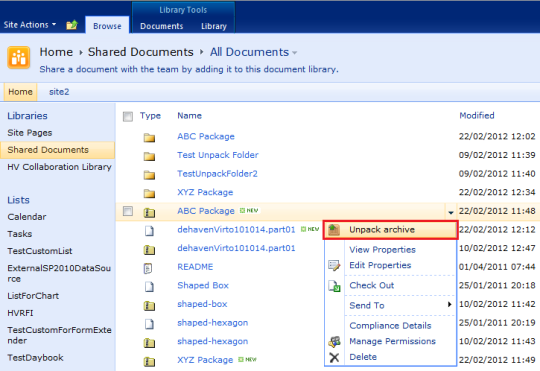Switch to the Documents ribbon tab
Image resolution: width=540 pixels, height=371 pixels.
(162, 26)
